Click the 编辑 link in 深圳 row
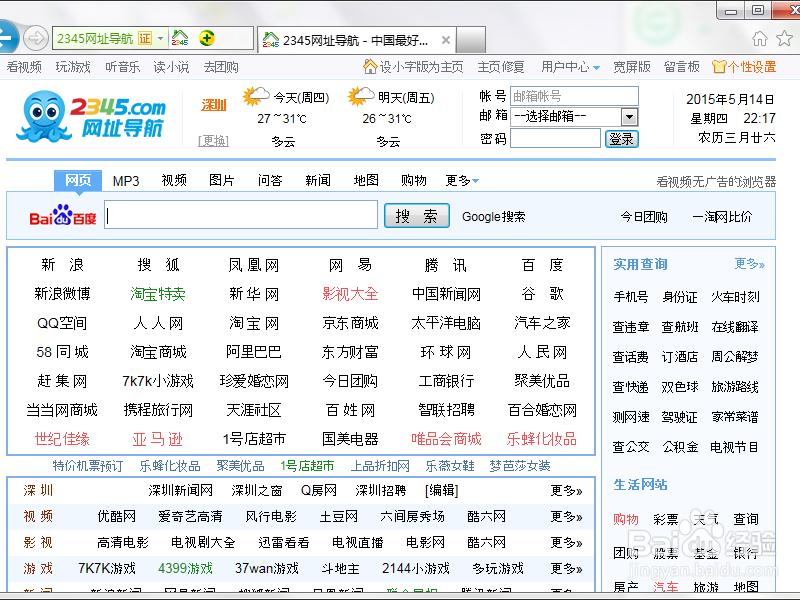Image resolution: width=800 pixels, height=600 pixels. (x=442, y=491)
